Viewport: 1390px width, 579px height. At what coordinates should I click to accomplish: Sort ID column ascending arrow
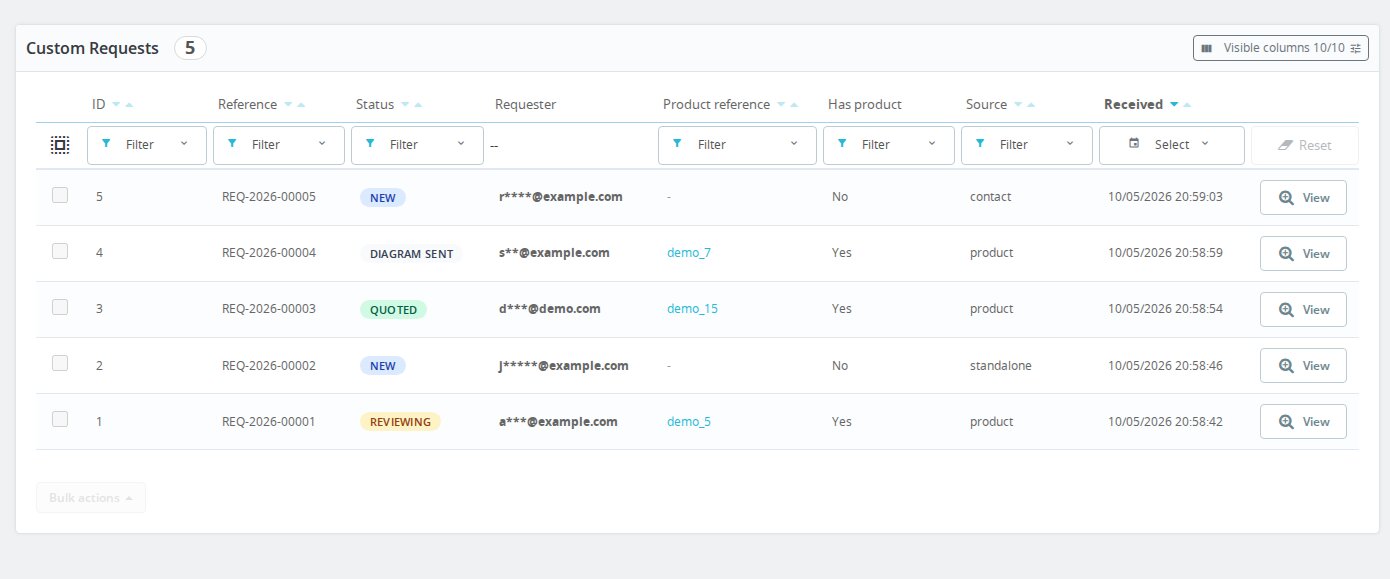pyautogui.click(x=130, y=105)
